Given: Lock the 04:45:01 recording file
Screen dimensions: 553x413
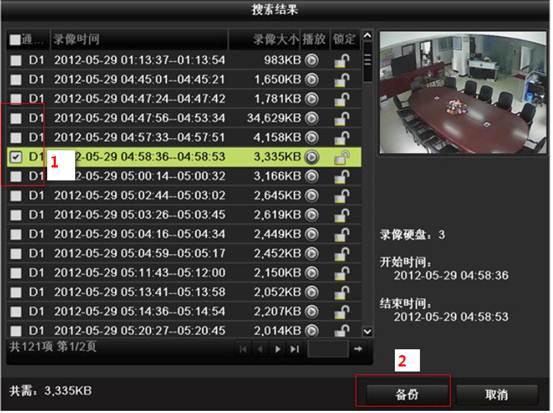Looking at the screenshot, I should 343,80.
